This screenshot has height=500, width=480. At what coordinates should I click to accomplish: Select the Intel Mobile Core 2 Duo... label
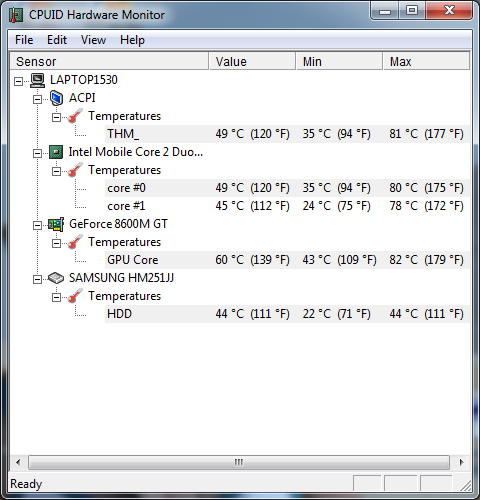136,152
